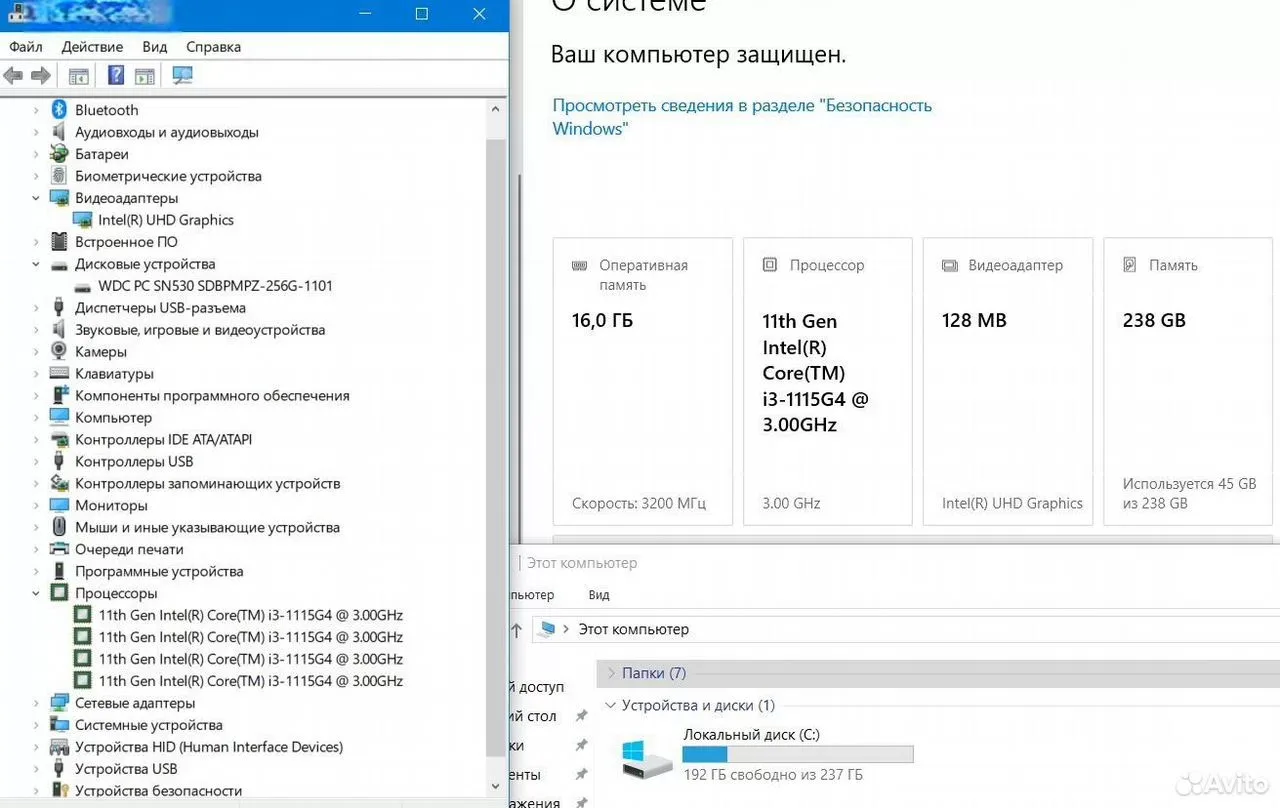Viewport: 1280px width, 808px height.
Task: Select the Bluetooth category icon
Action: pyautogui.click(x=59, y=110)
